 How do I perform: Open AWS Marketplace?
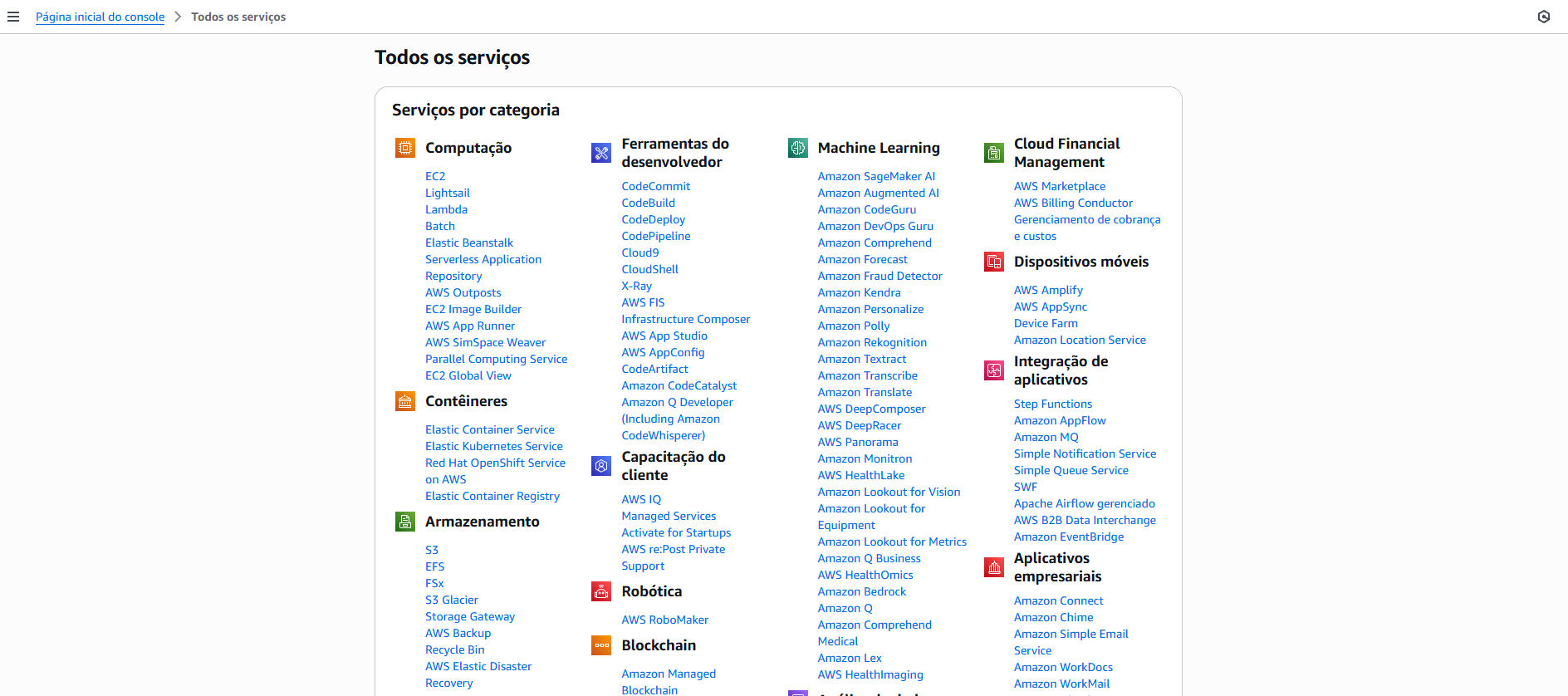tap(1060, 186)
